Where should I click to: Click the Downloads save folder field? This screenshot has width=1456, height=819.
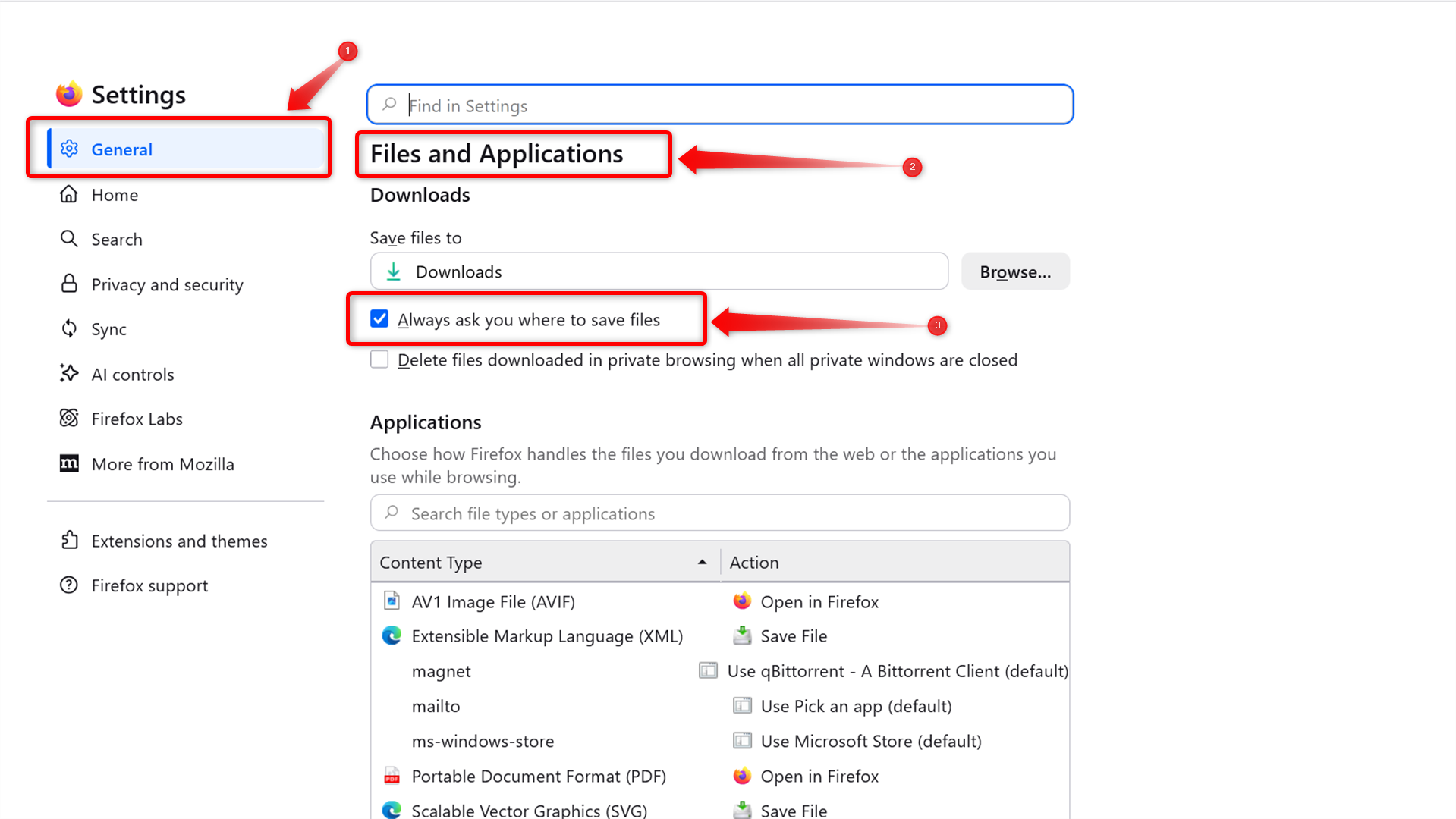(659, 271)
